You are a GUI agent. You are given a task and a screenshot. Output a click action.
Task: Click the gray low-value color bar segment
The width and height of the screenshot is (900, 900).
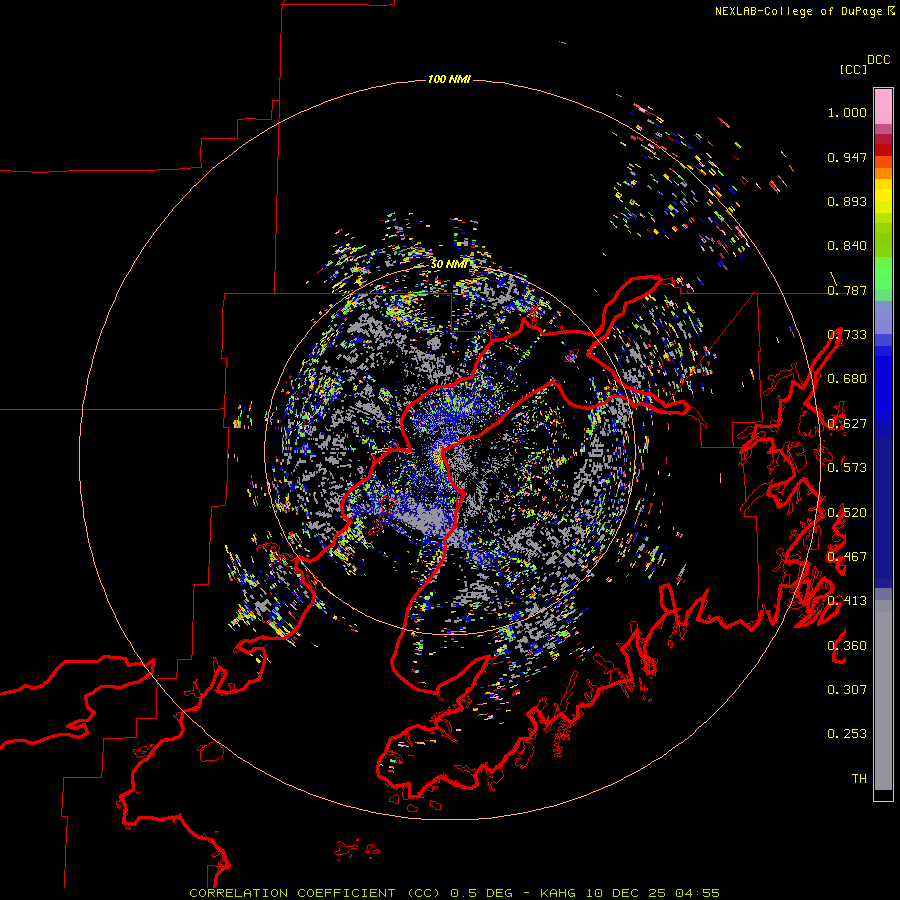(x=883, y=695)
